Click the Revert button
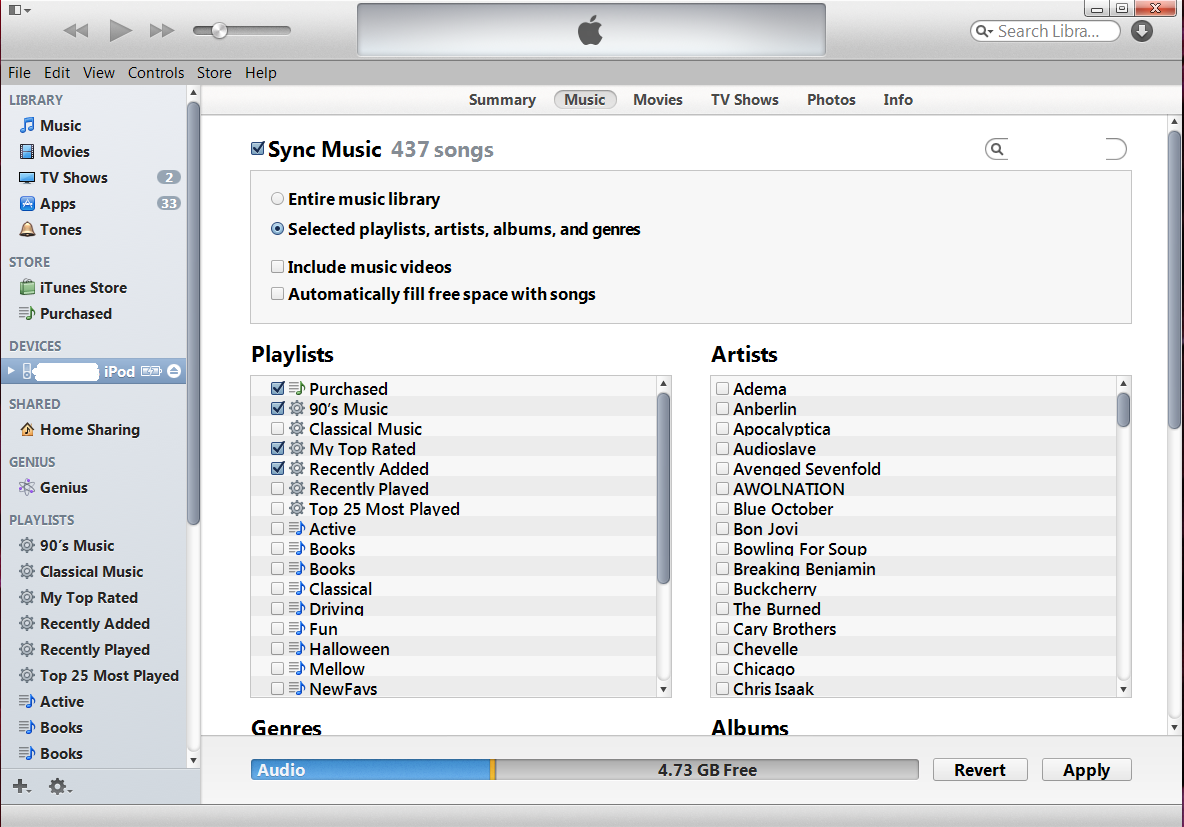 (x=980, y=770)
